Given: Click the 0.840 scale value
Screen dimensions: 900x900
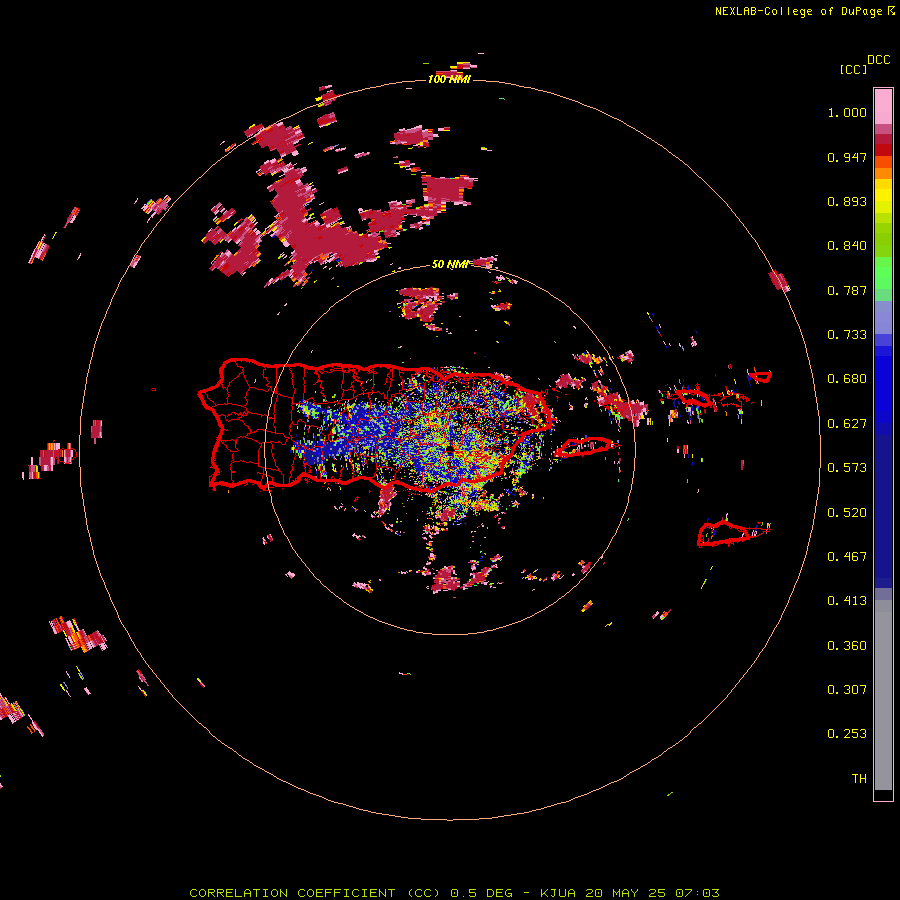Looking at the screenshot, I should [x=847, y=246].
